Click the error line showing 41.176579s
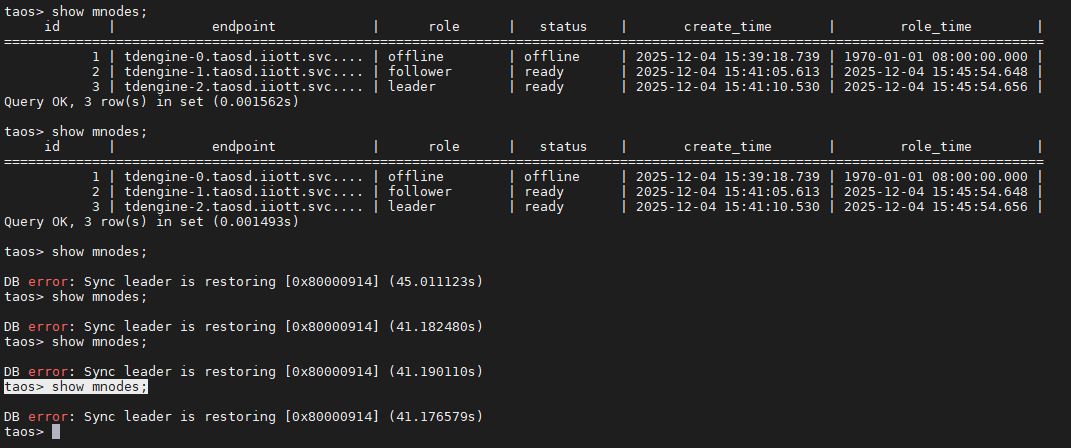This screenshot has width=1071, height=448. tap(243, 416)
